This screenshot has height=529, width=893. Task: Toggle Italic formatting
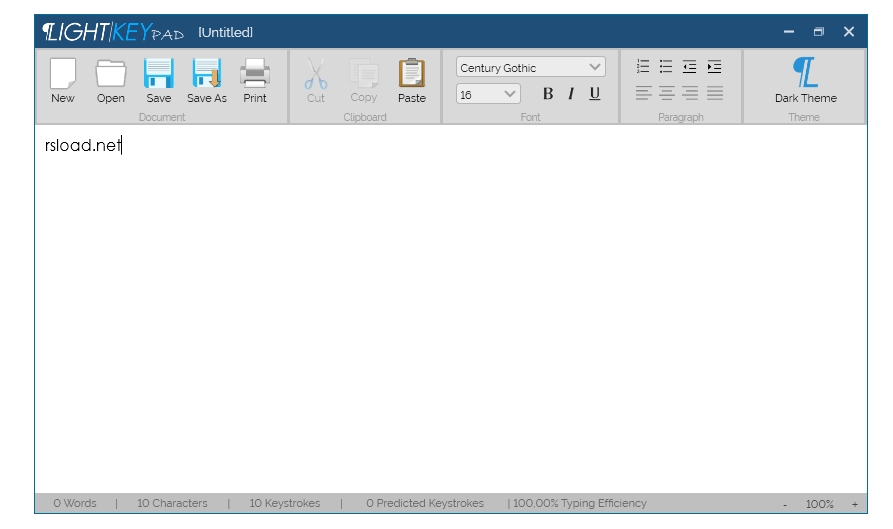point(571,93)
